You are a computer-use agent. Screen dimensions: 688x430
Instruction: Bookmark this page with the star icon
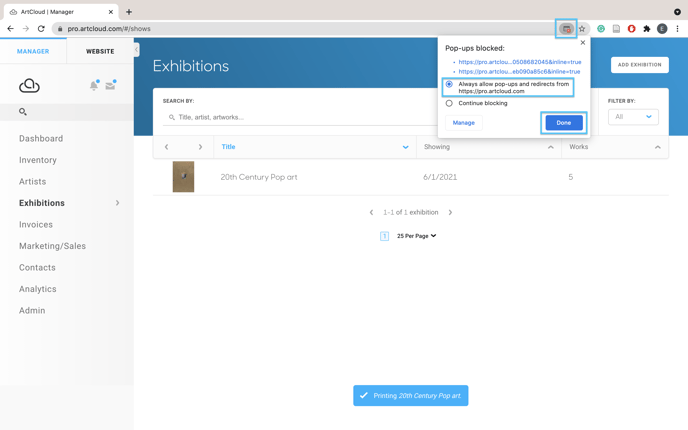point(582,29)
